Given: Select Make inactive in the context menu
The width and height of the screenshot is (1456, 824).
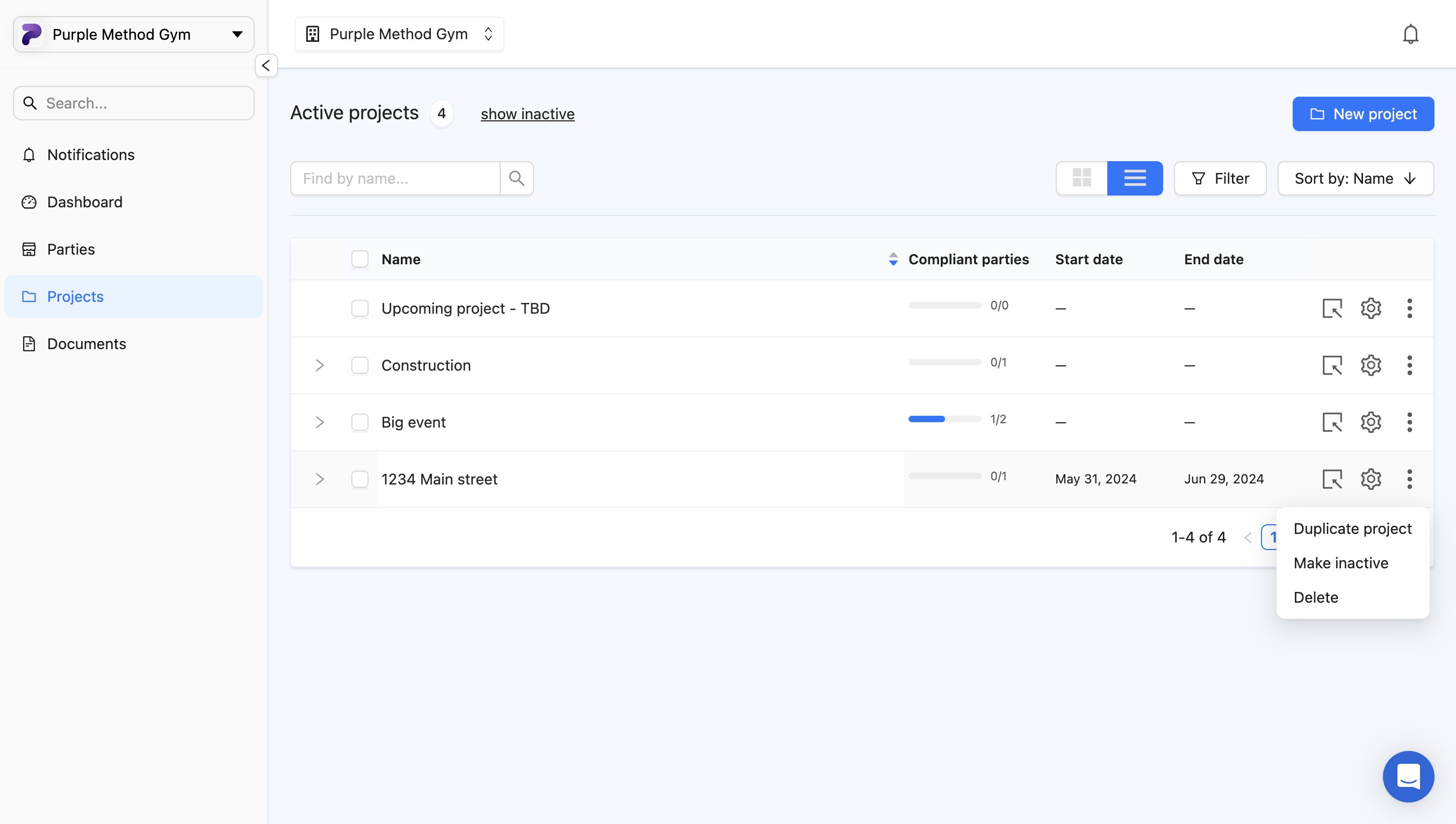Looking at the screenshot, I should pyautogui.click(x=1340, y=563).
